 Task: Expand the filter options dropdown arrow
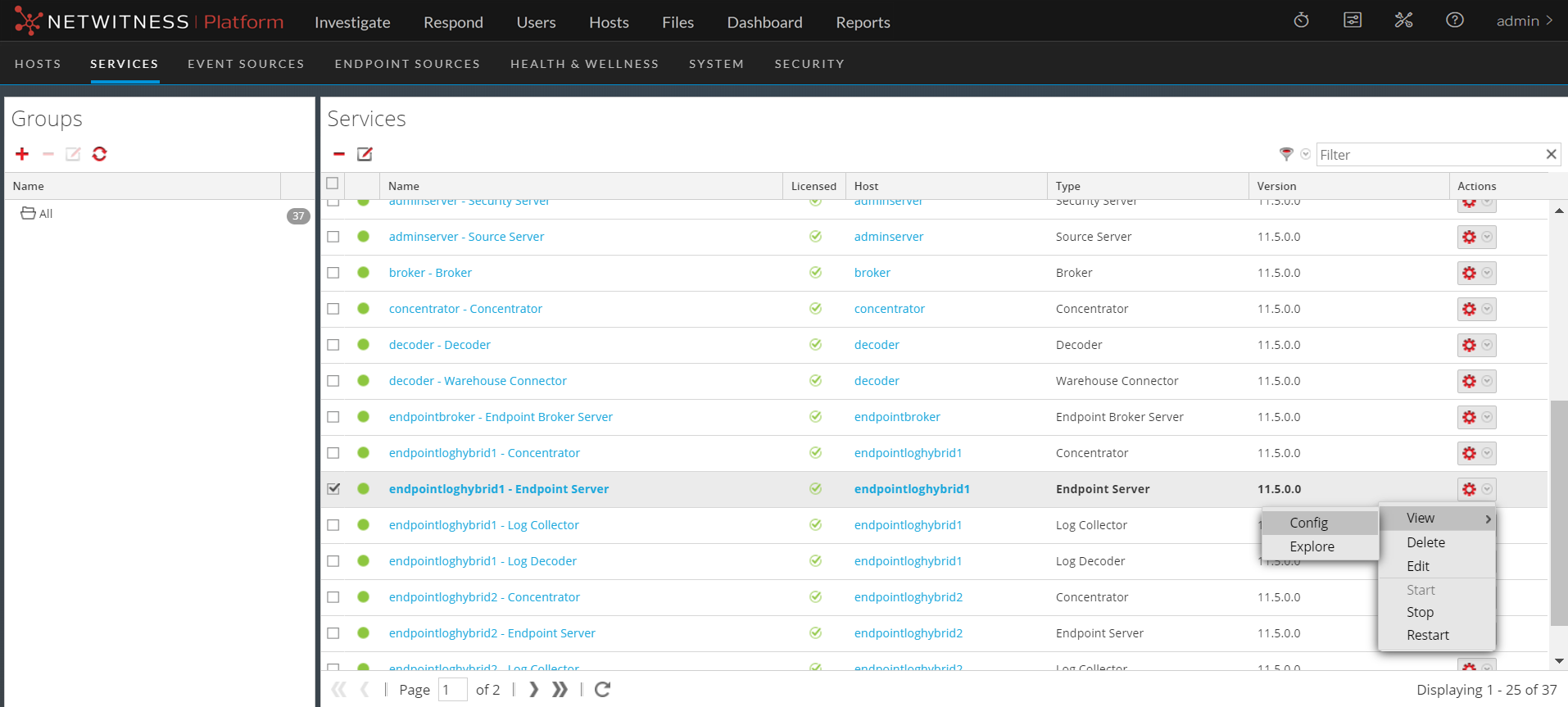click(1305, 154)
